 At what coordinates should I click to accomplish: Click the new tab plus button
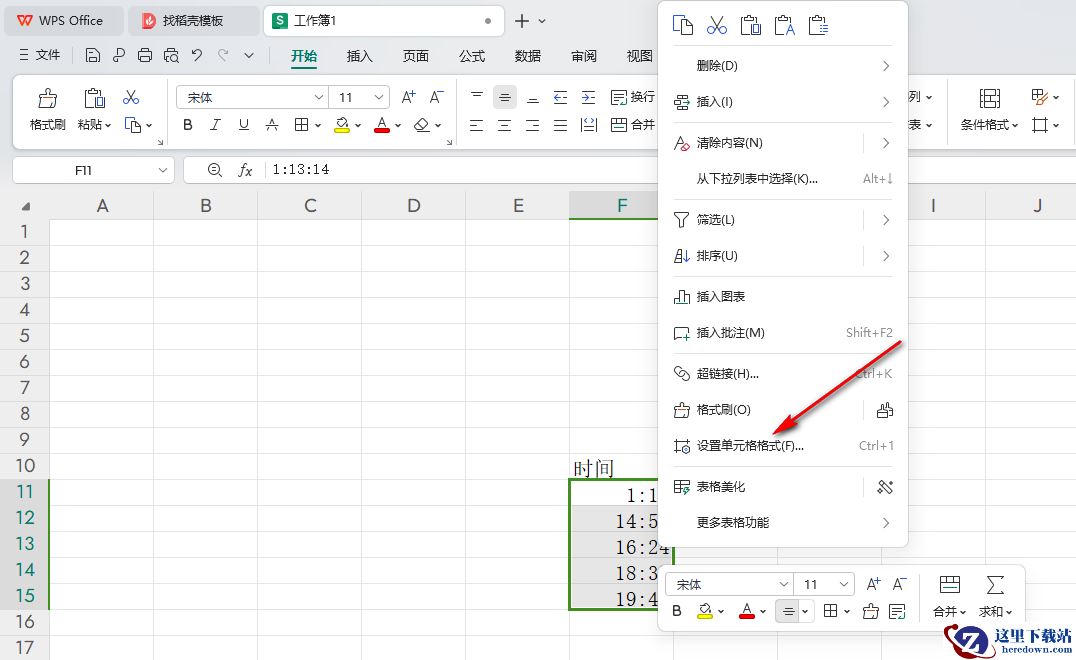[x=522, y=21]
